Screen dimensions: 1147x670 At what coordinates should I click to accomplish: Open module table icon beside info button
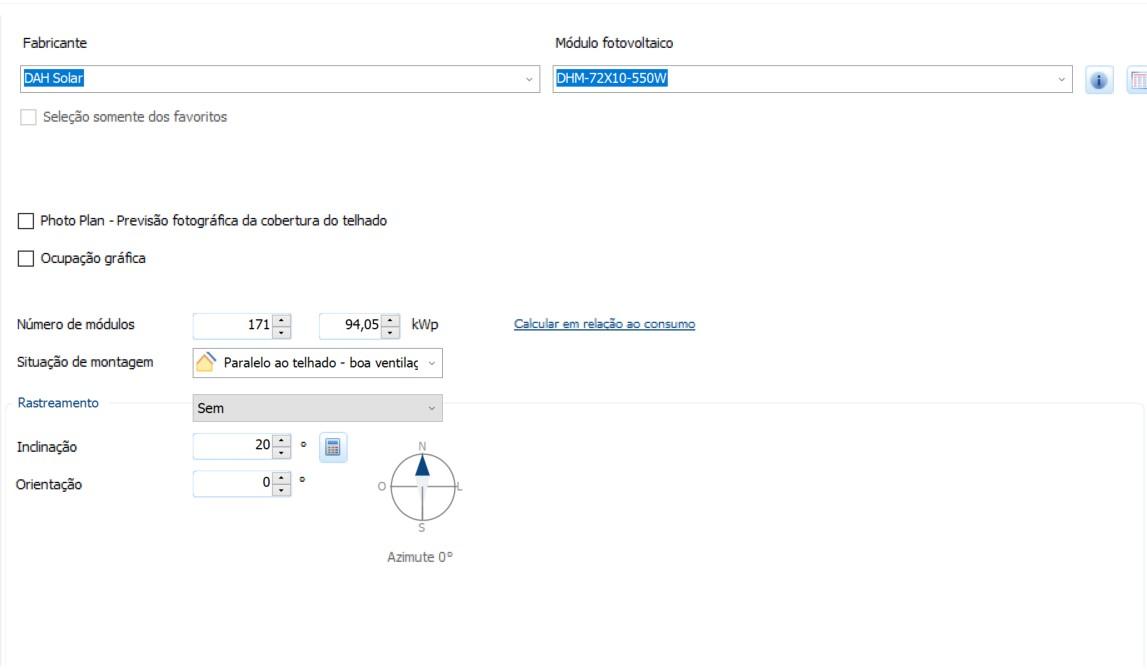pyautogui.click(x=1137, y=80)
